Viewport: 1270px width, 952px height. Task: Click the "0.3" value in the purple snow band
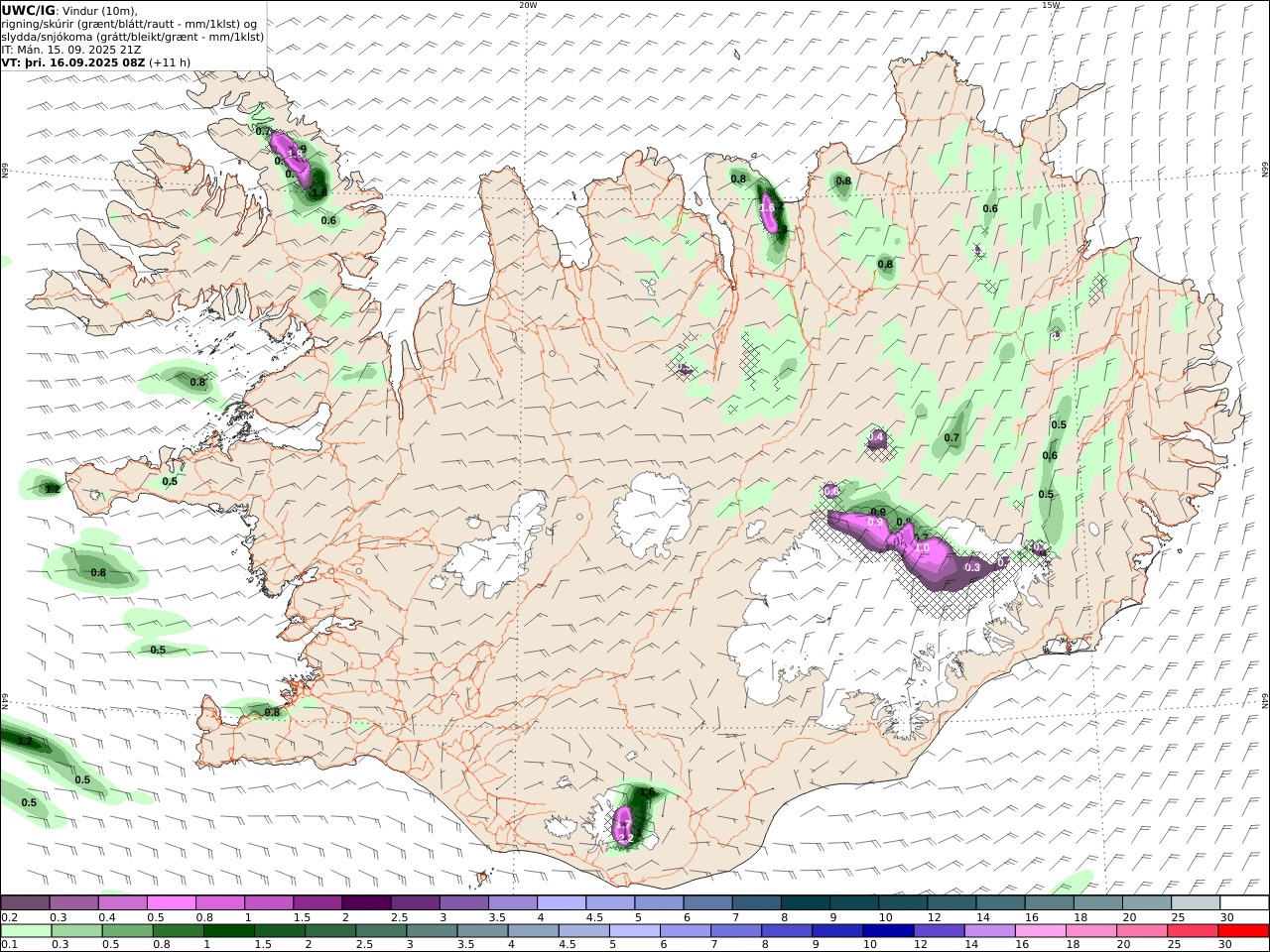pos(972,568)
